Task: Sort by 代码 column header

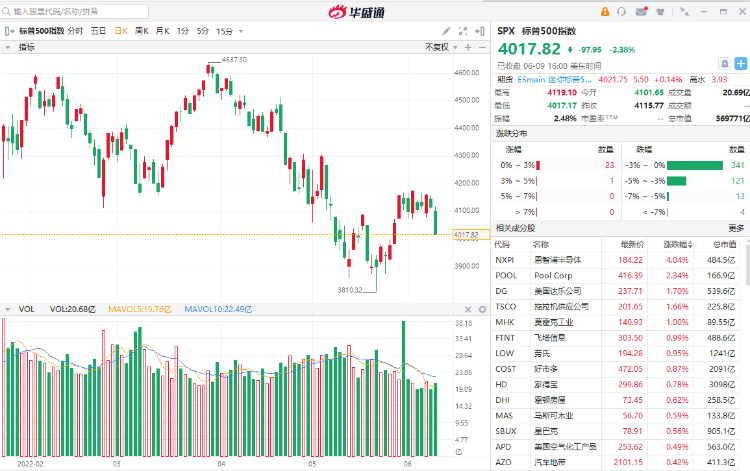Action: pyautogui.click(x=502, y=245)
